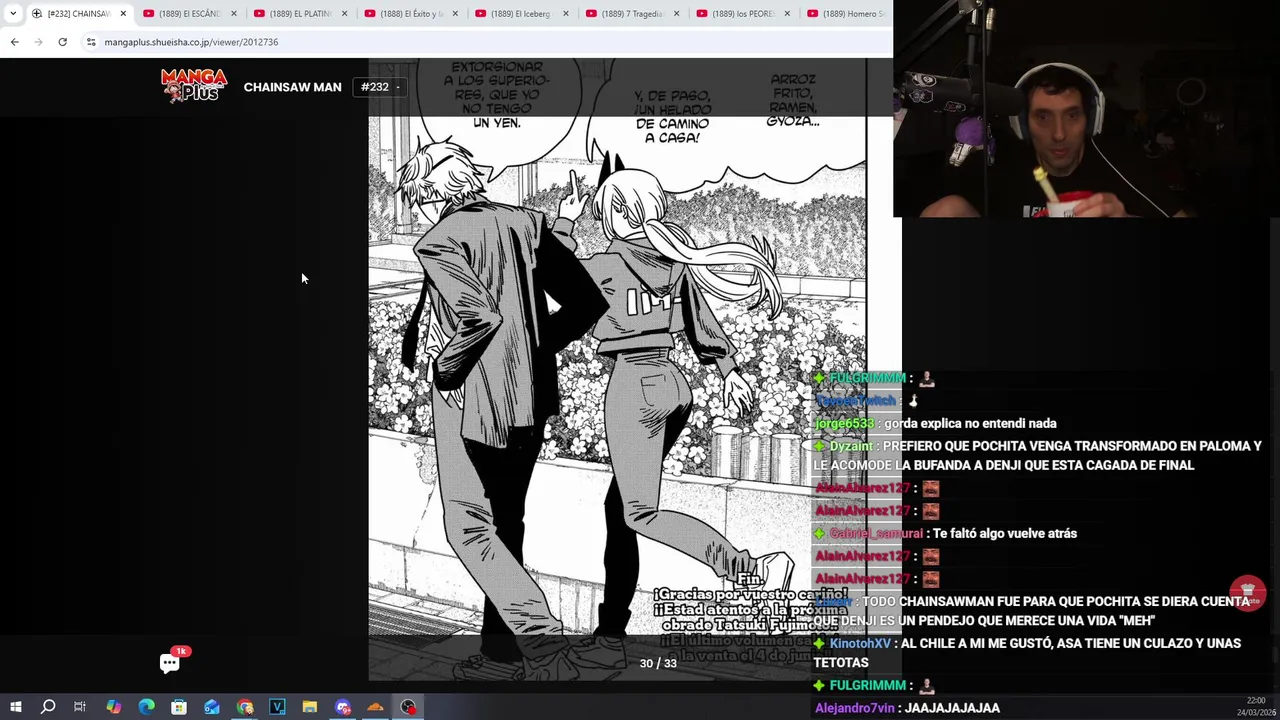
Task: Click the streamer webcam overlay
Action: pyautogui.click(x=1086, y=108)
